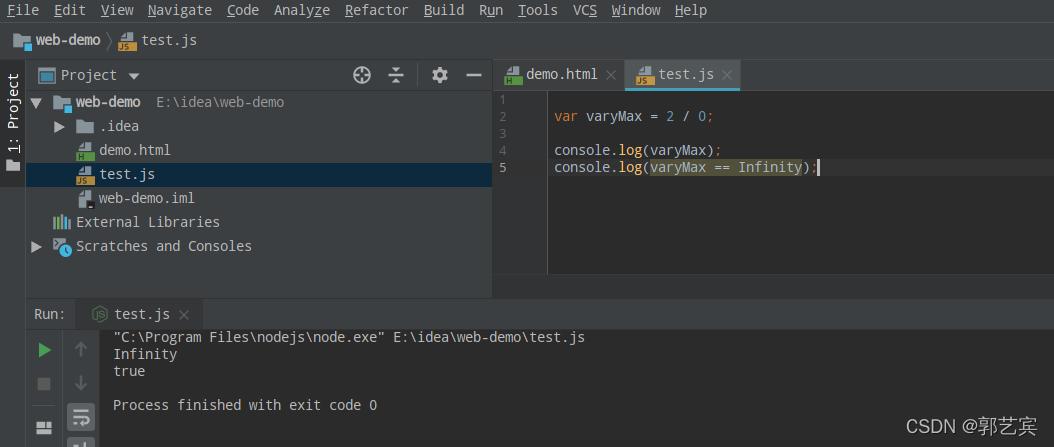
Task: Open the Run menu
Action: 491,10
